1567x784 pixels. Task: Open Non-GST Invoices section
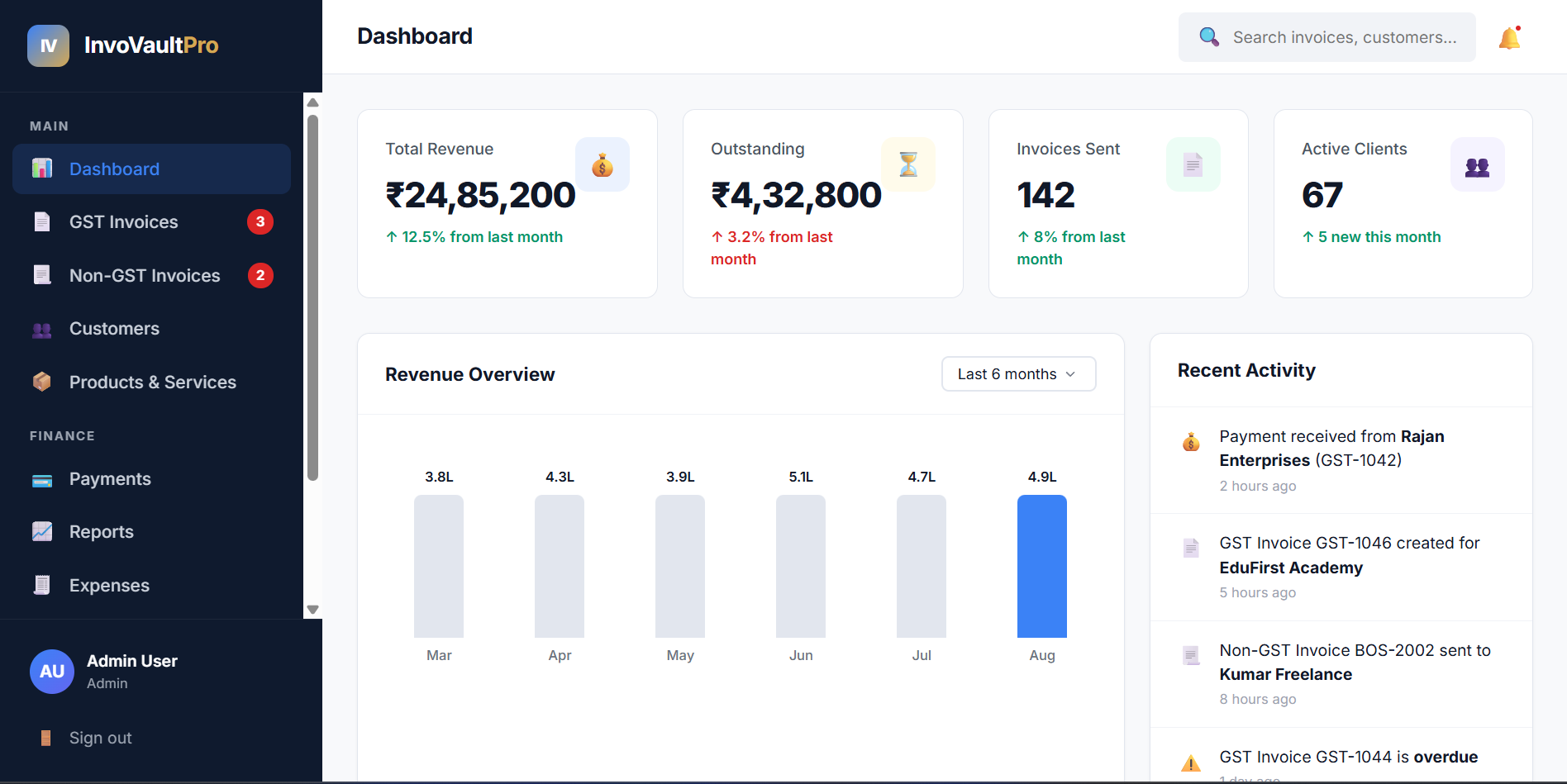pos(151,275)
